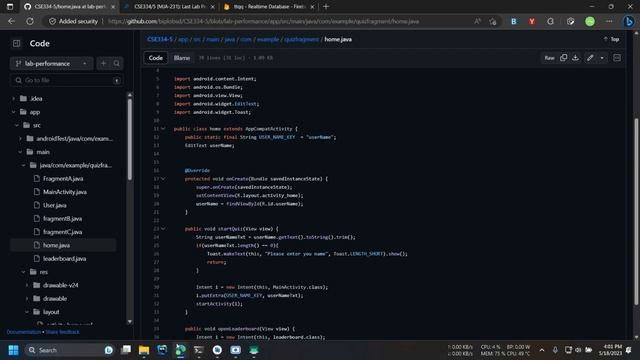The height and width of the screenshot is (360, 640).
Task: Open leaderboard.java in file tree
Action: click(64, 259)
